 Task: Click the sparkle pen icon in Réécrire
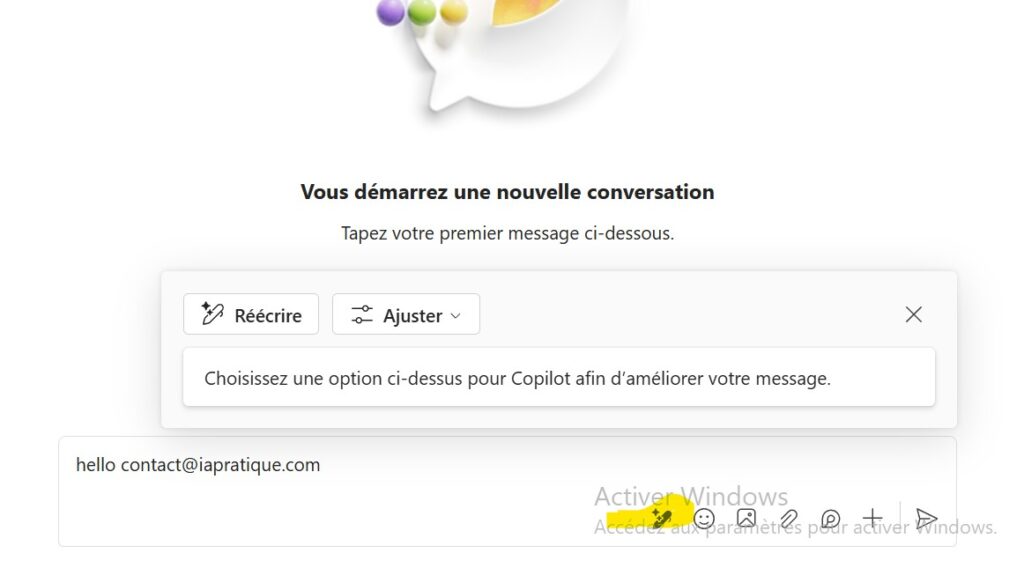pyautogui.click(x=212, y=314)
